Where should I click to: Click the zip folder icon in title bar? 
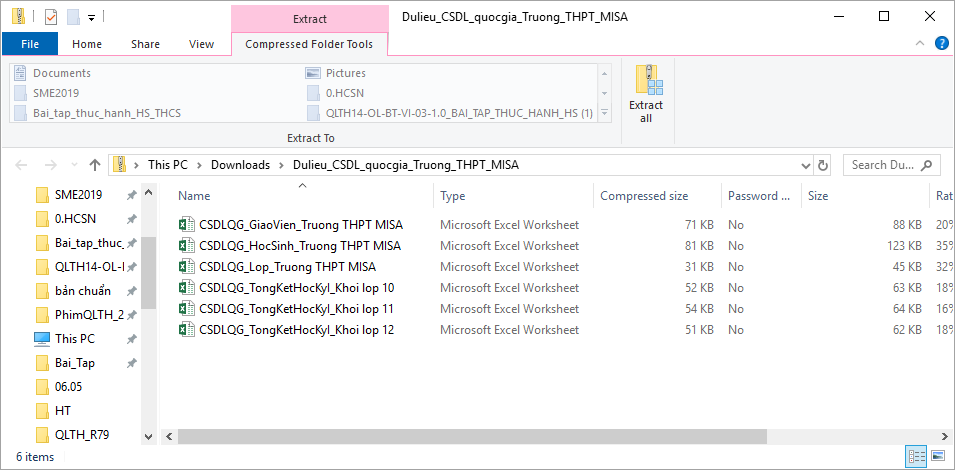click(x=18, y=16)
